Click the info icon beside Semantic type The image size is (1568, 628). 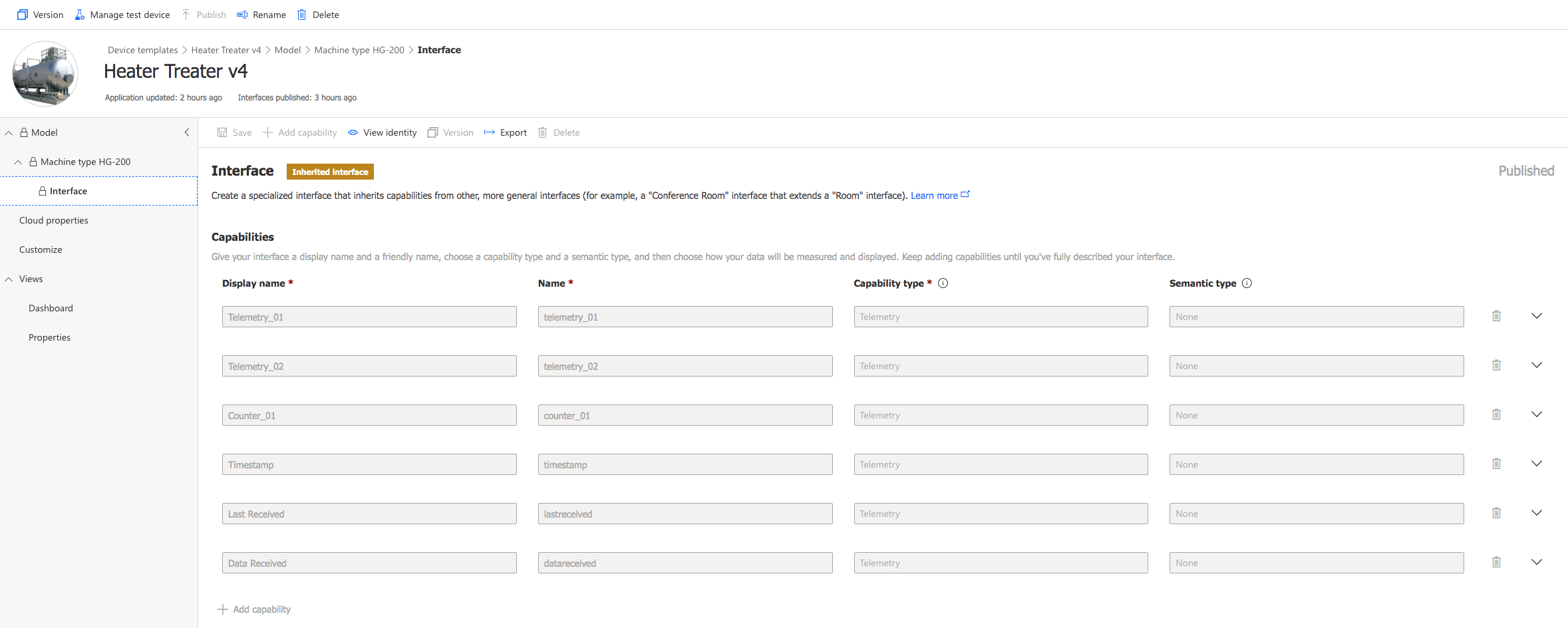[x=1247, y=283]
